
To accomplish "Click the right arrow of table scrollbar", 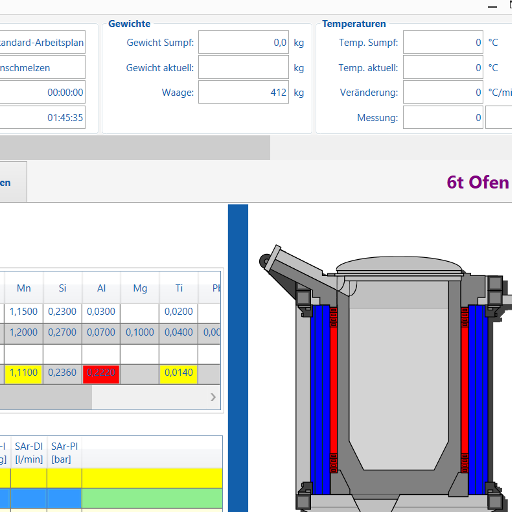I will [213, 397].
